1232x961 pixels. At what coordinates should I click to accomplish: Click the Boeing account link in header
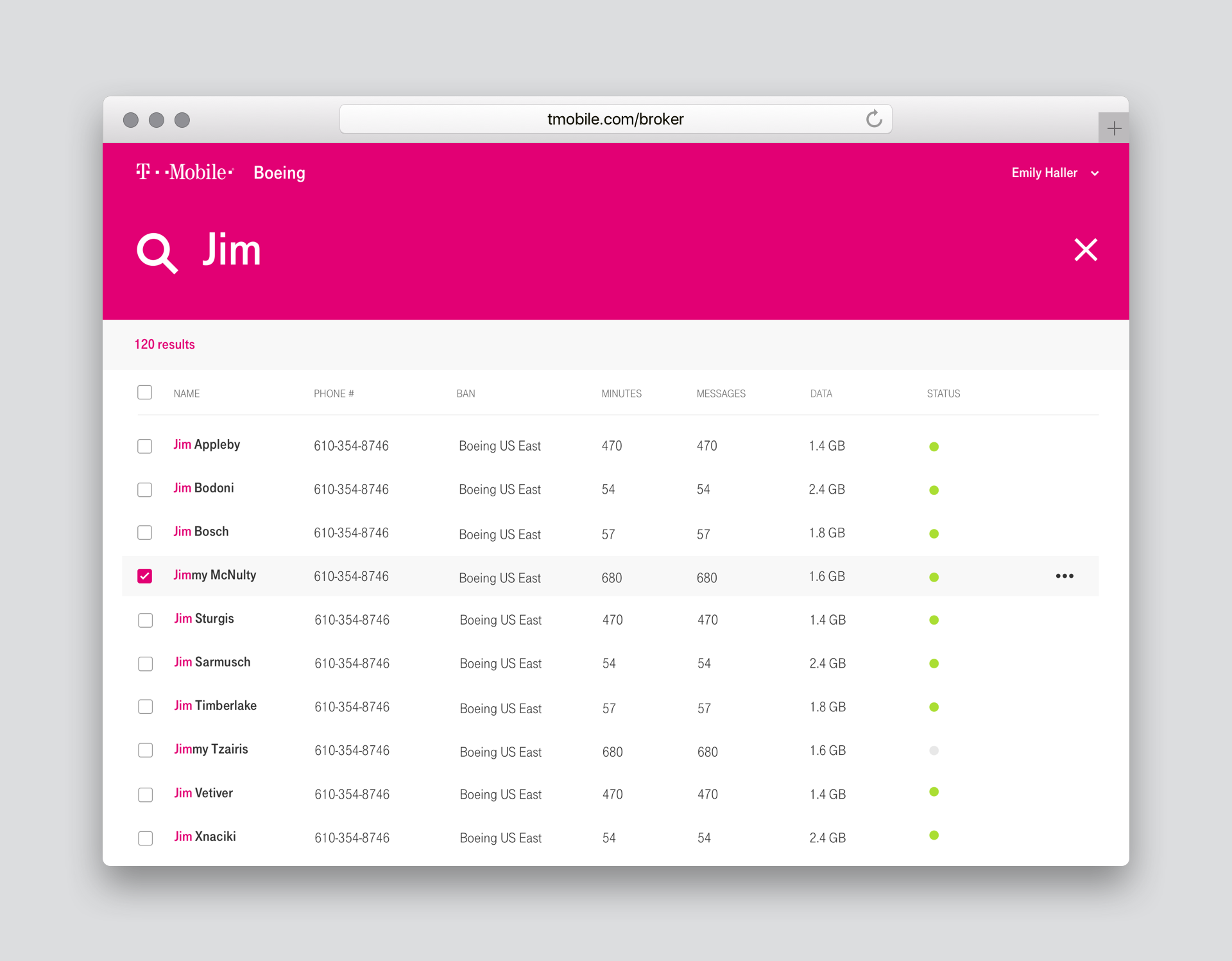[279, 173]
